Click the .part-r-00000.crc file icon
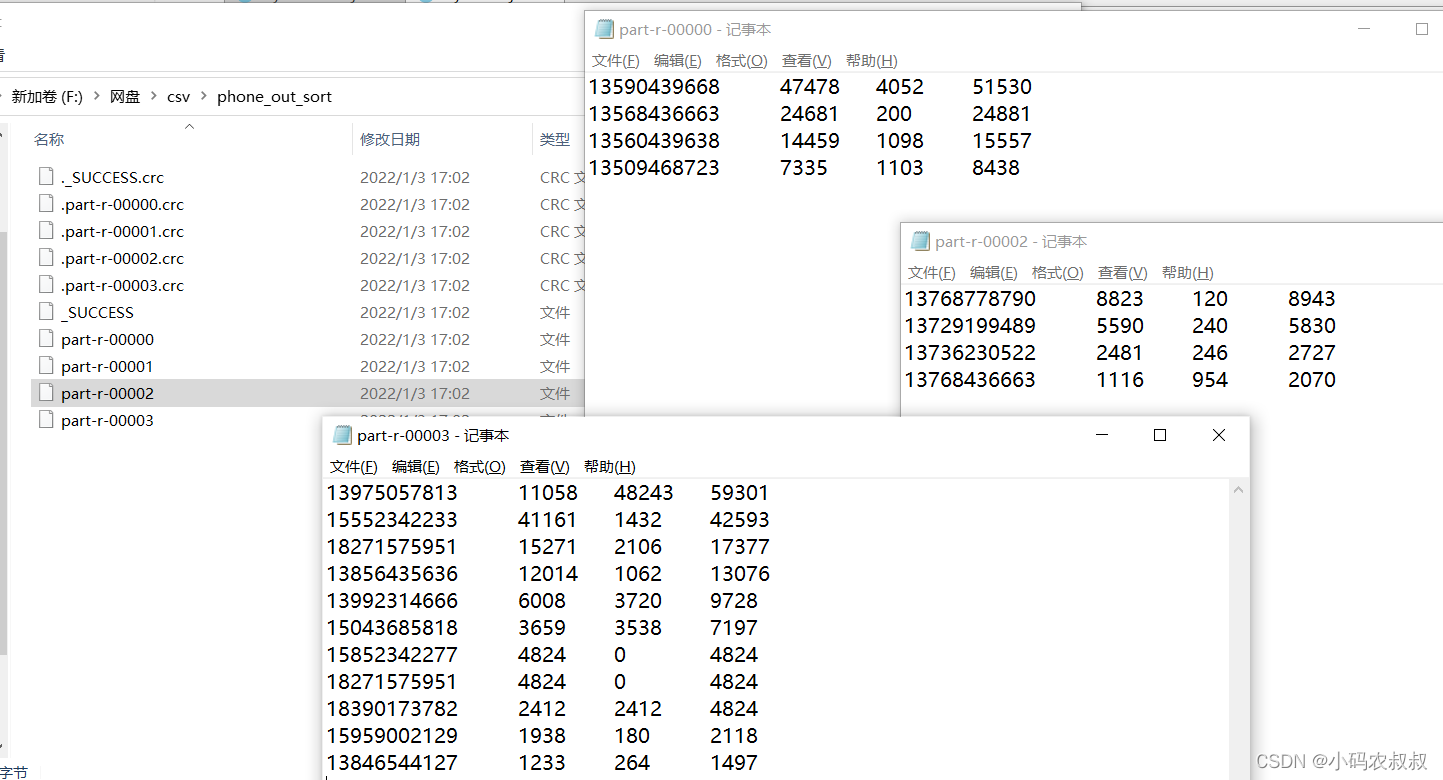The height and width of the screenshot is (780, 1443). pos(45,204)
